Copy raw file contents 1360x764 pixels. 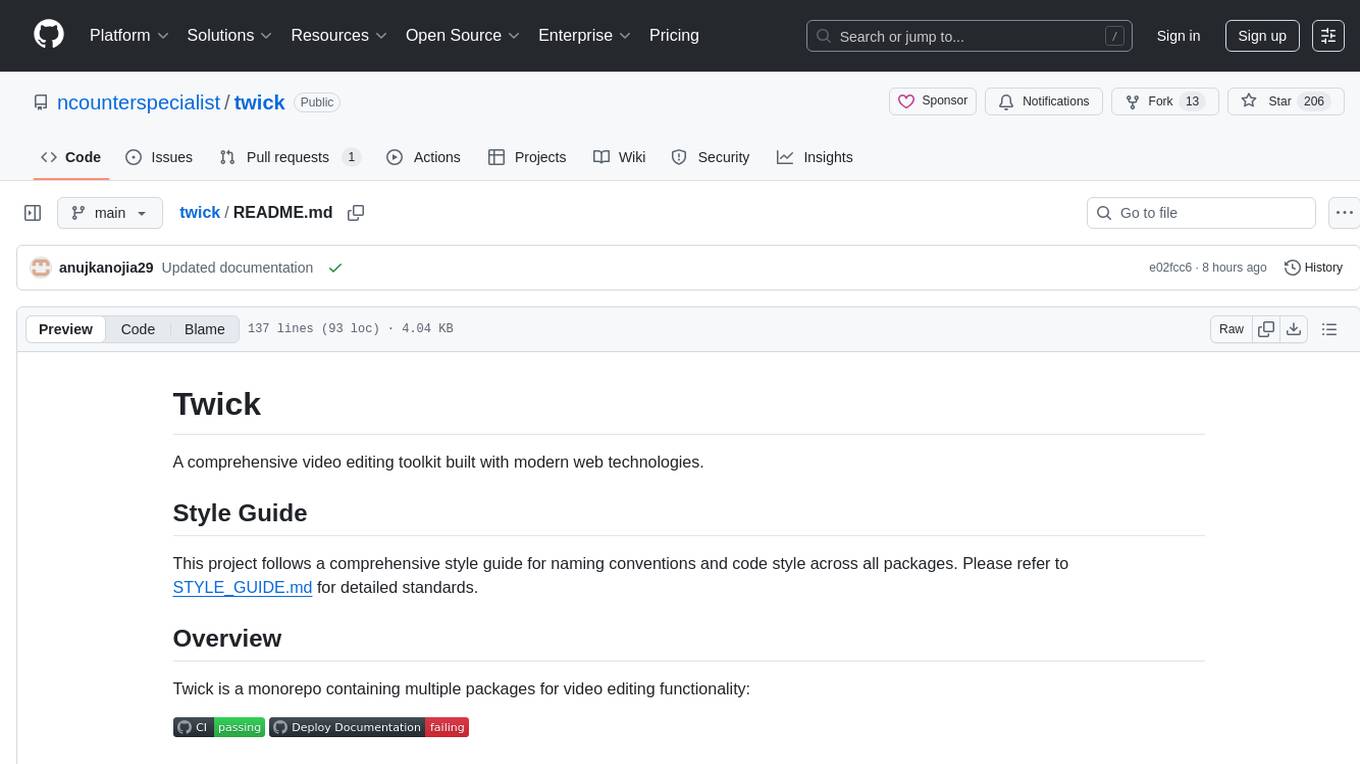tap(1267, 329)
